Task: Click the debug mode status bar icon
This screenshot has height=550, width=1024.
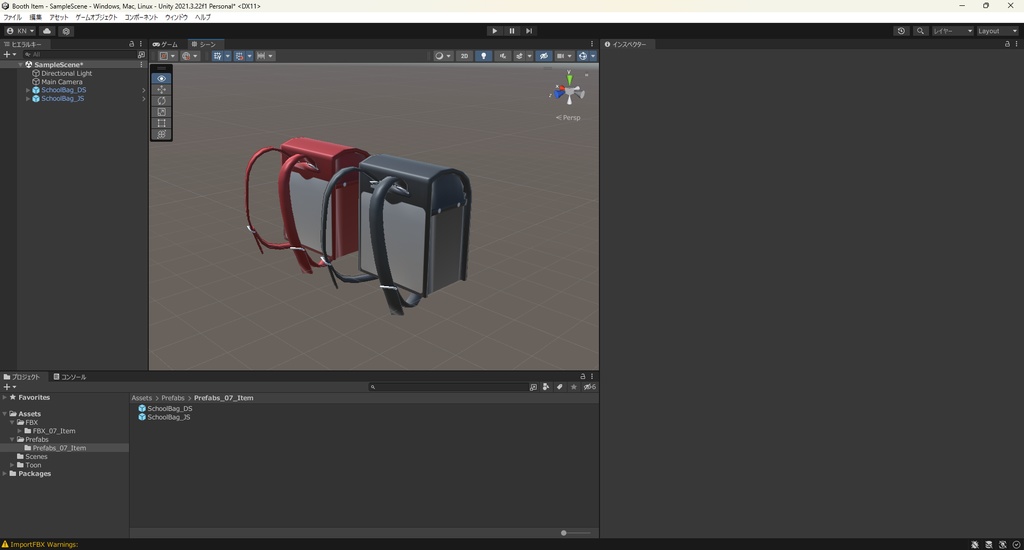Action: (974, 545)
